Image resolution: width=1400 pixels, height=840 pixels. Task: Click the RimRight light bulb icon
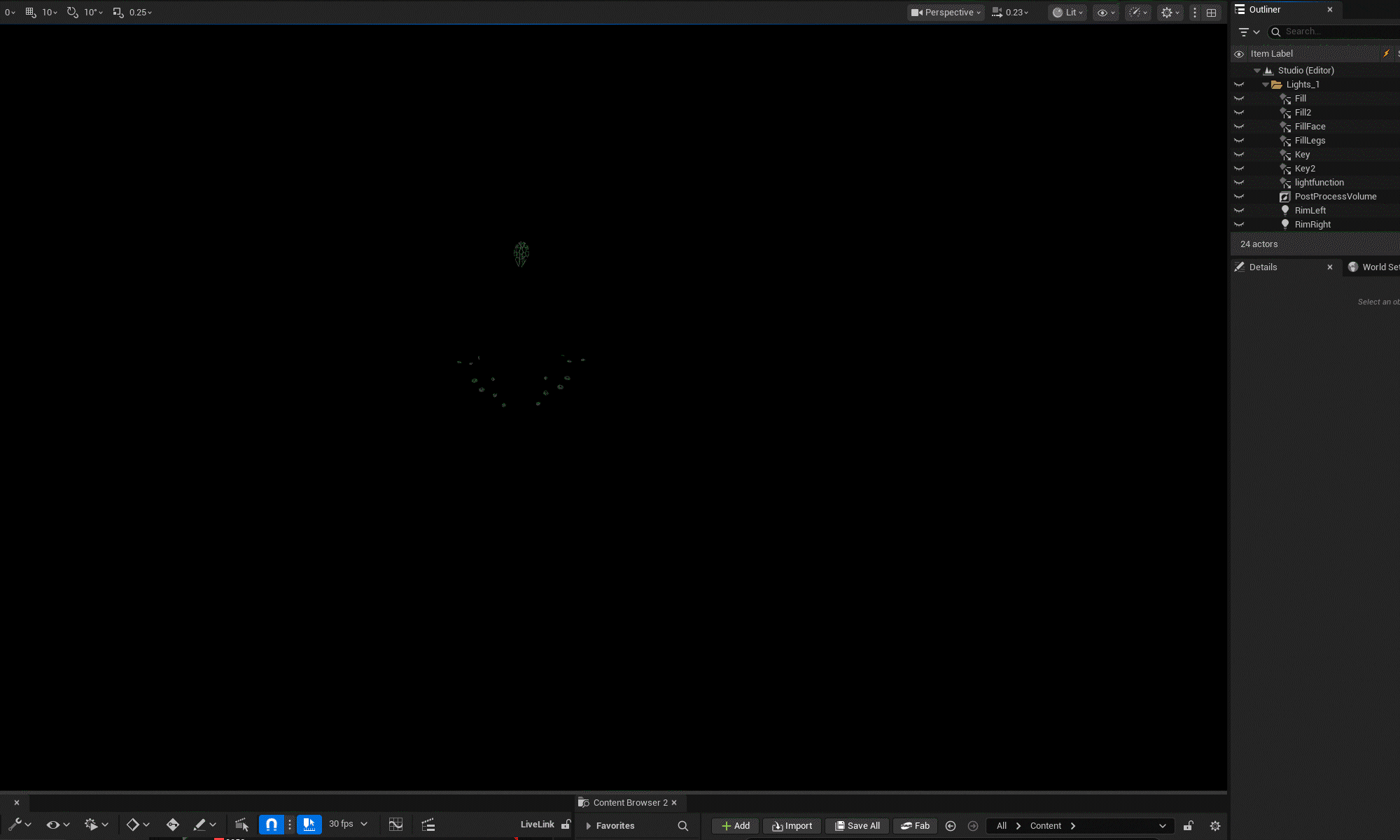click(x=1285, y=225)
